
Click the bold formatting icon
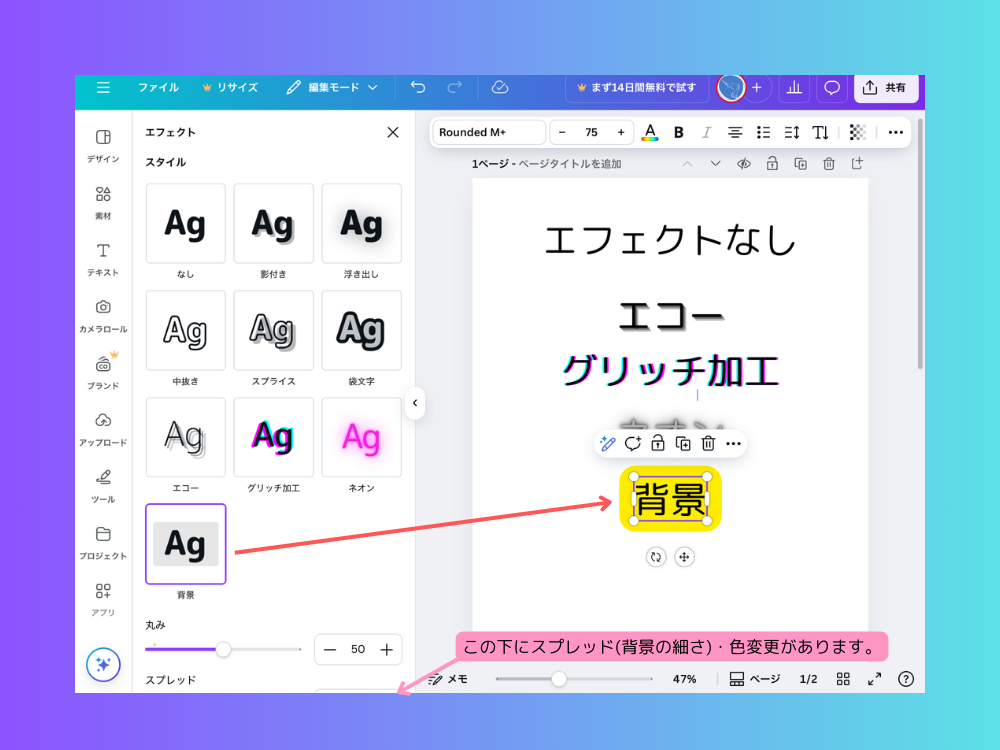pos(678,132)
